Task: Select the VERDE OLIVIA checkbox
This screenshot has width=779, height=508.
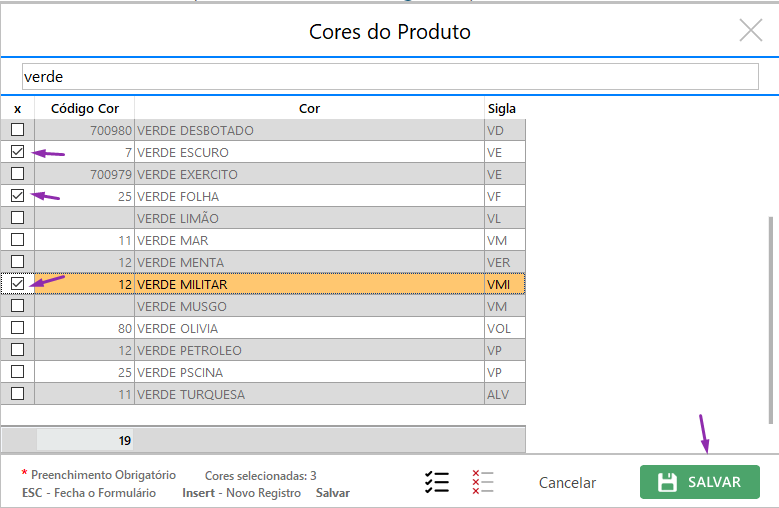Action: 17,328
